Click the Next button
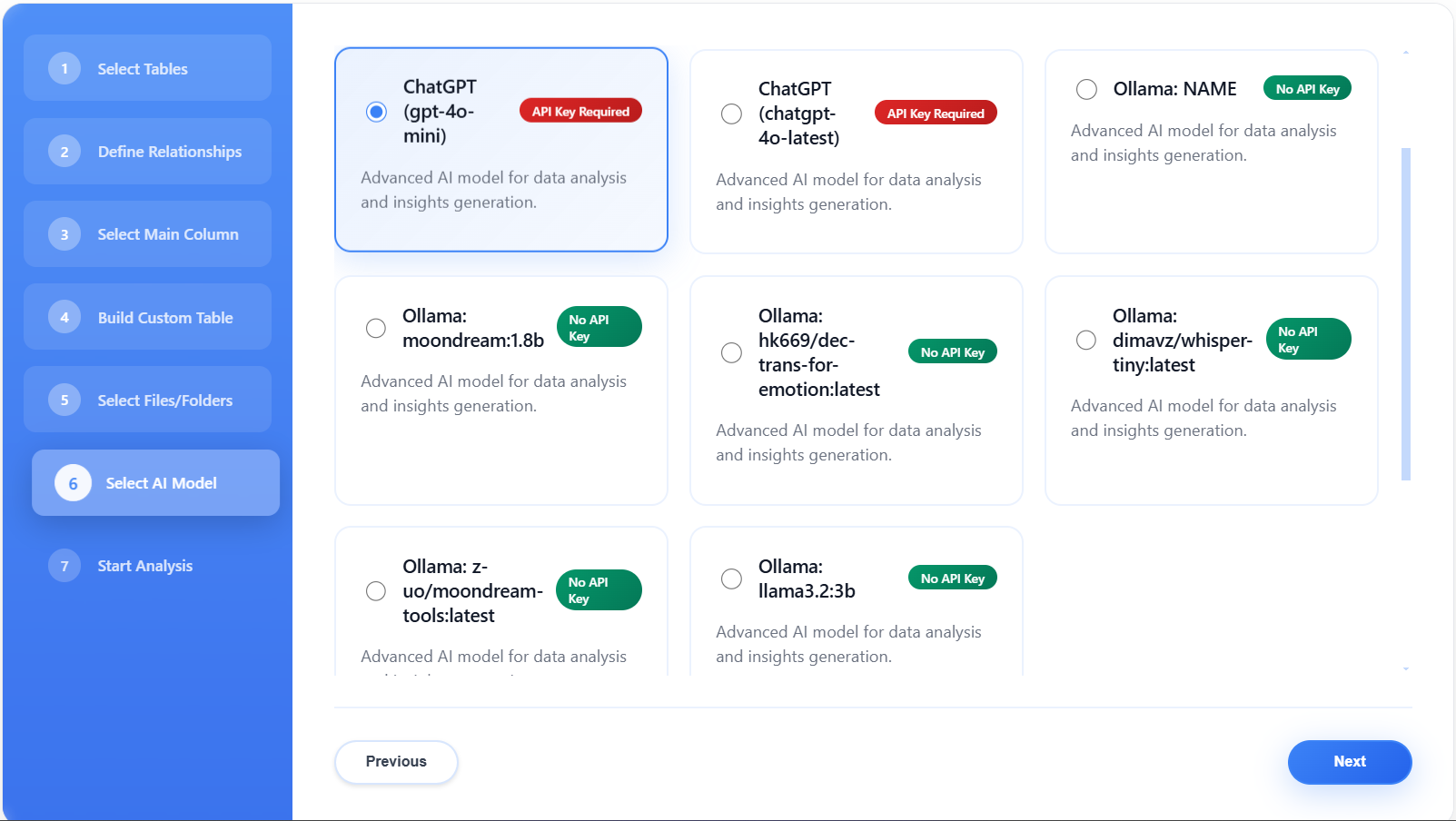Viewport: 1456px width, 821px height. [1350, 762]
